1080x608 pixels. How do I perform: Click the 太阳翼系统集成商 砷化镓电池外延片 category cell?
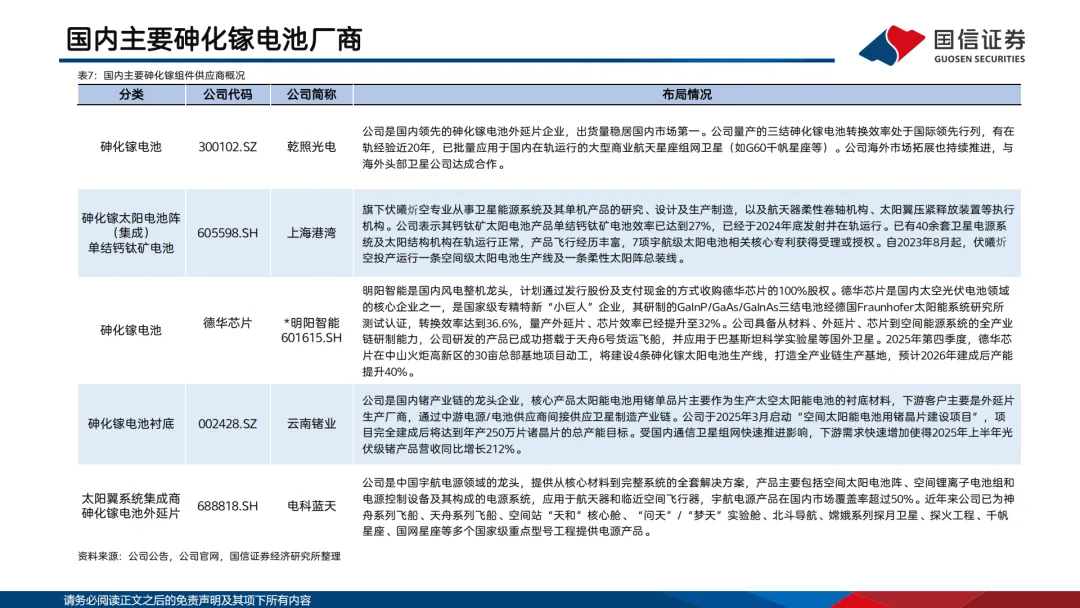point(131,505)
